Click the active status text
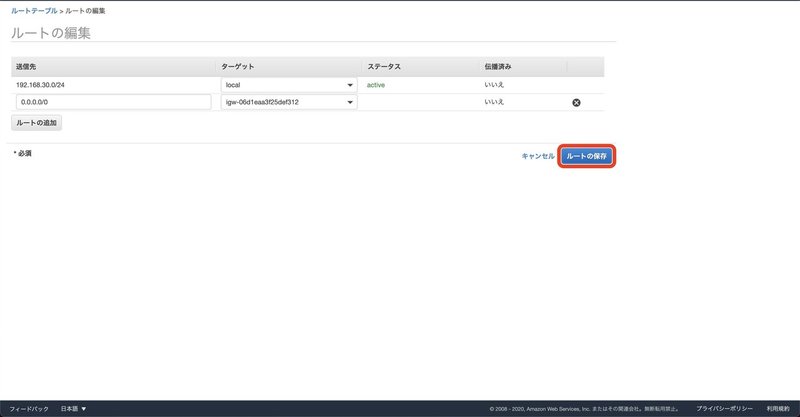 pos(376,85)
